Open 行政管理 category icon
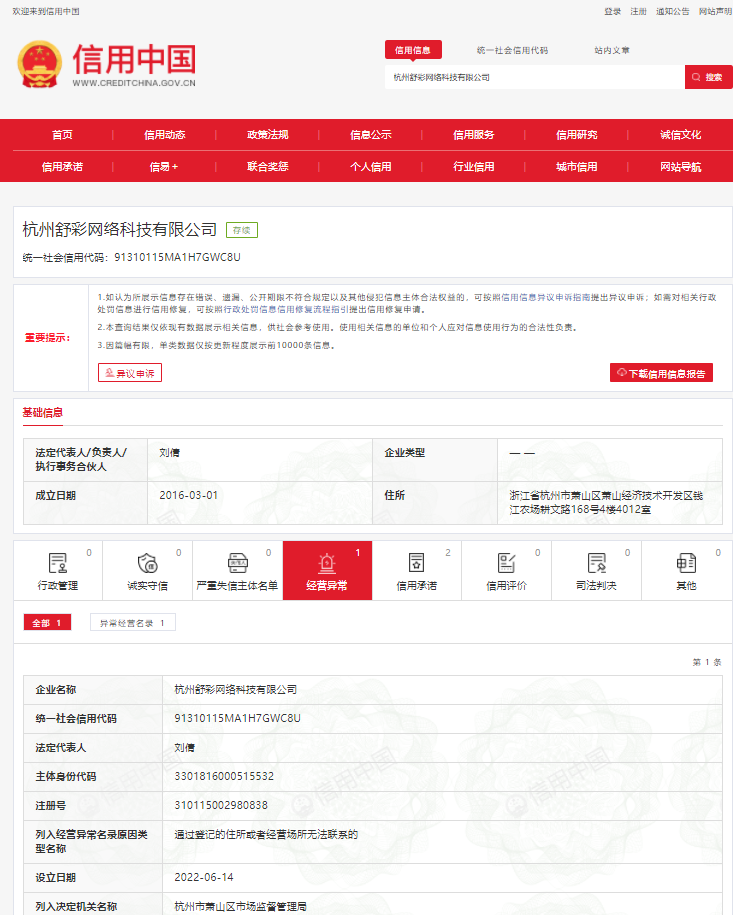Image resolution: width=733 pixels, height=915 pixels. 58,563
